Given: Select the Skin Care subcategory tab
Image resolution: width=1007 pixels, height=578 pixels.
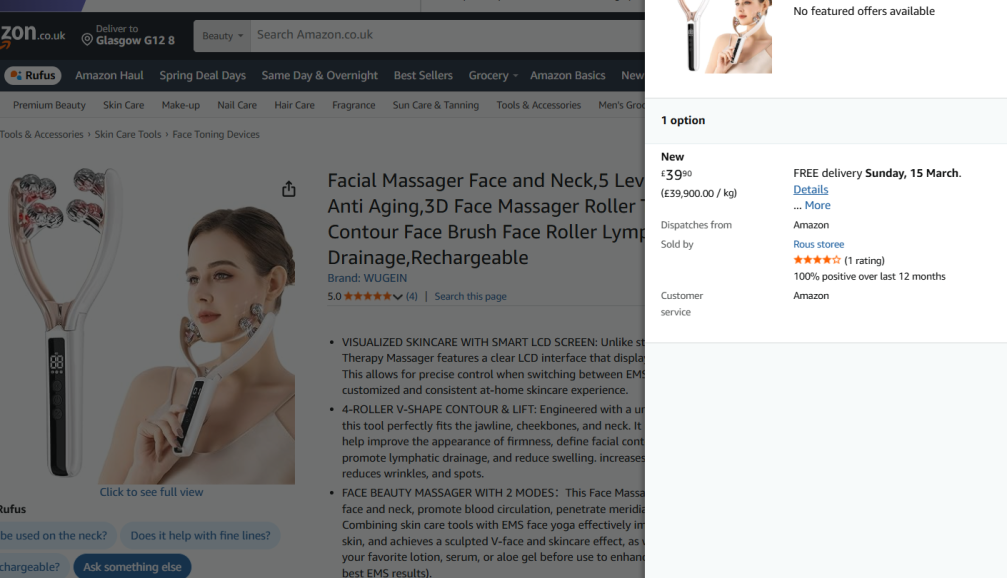Looking at the screenshot, I should click(x=123, y=105).
